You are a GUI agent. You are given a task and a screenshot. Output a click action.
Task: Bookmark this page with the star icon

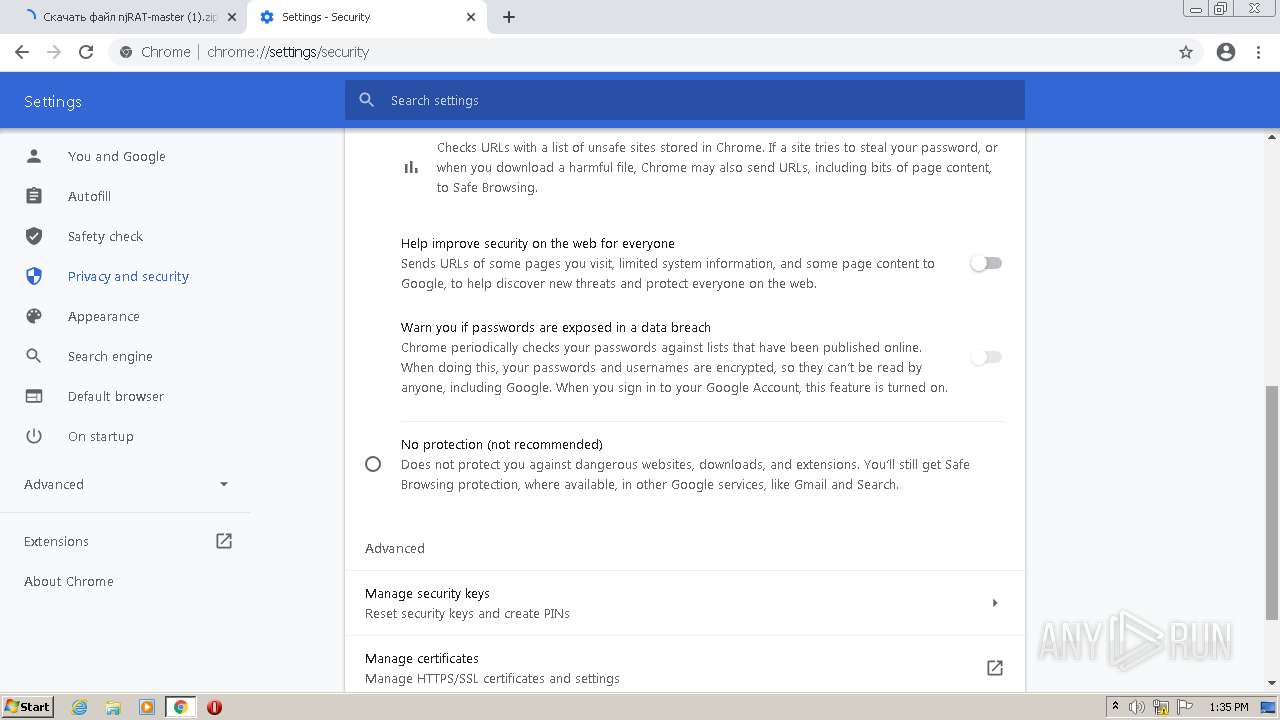pos(1186,52)
